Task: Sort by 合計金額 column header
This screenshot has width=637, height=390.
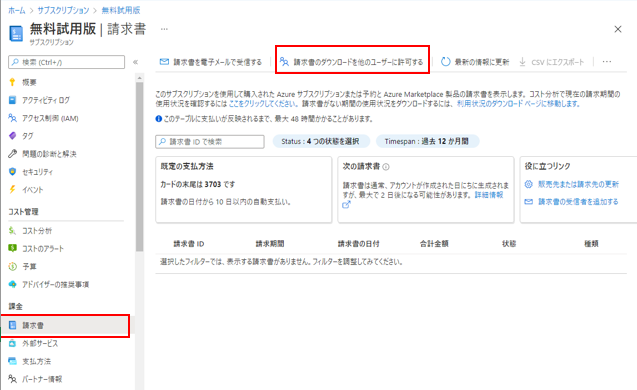Action: point(434,244)
